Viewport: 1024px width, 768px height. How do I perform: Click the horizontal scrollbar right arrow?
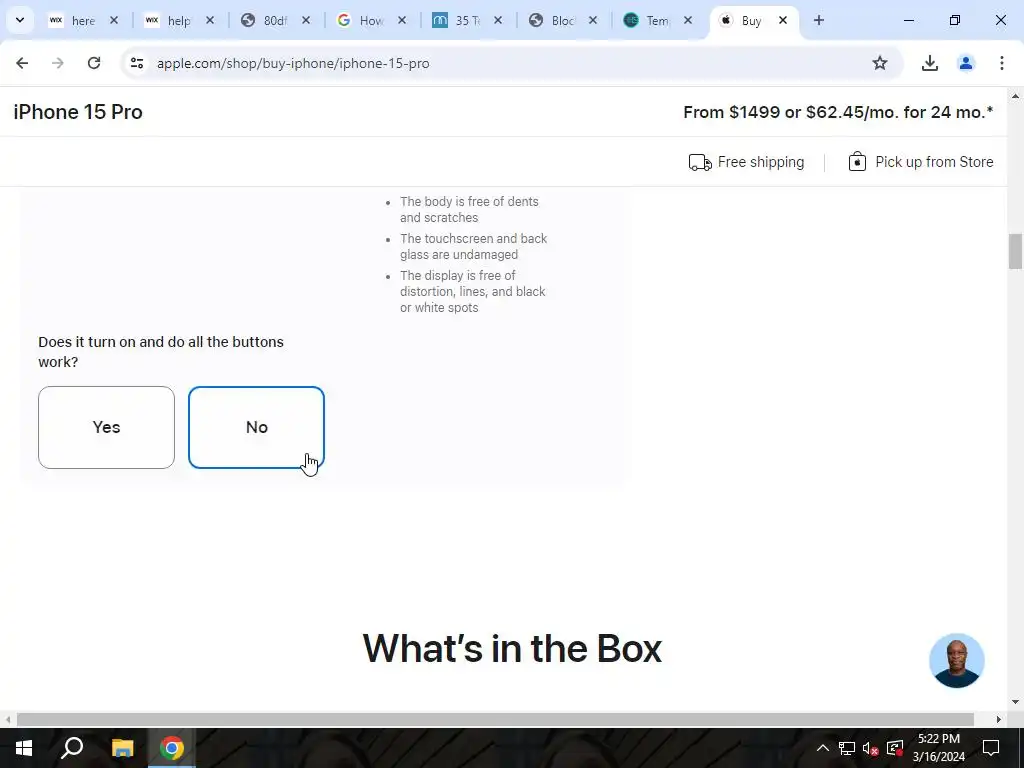click(x=999, y=719)
